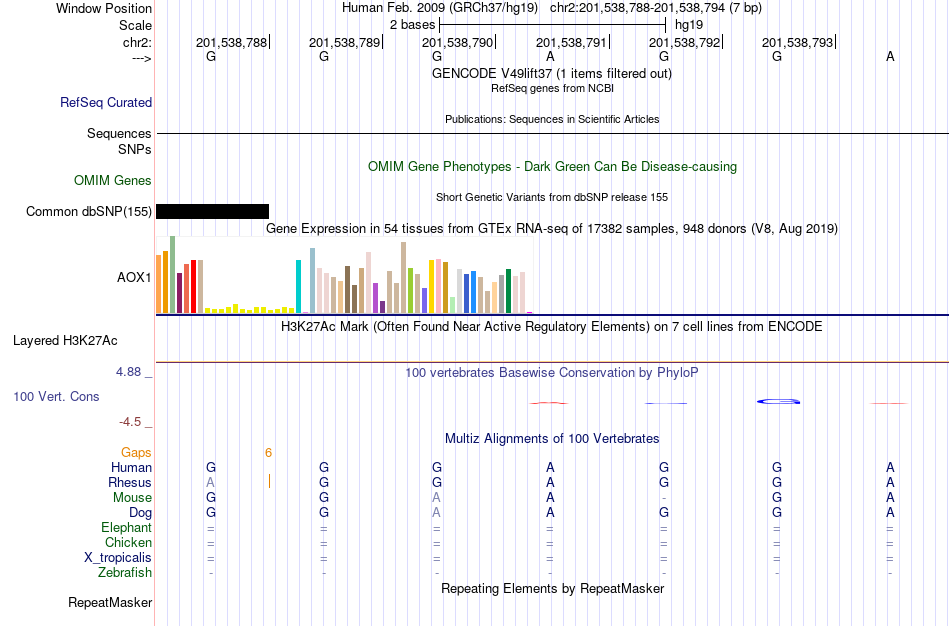This screenshot has height=626, width=950.
Task: Click the black Common dbSNP variant bar
Action: point(212,211)
